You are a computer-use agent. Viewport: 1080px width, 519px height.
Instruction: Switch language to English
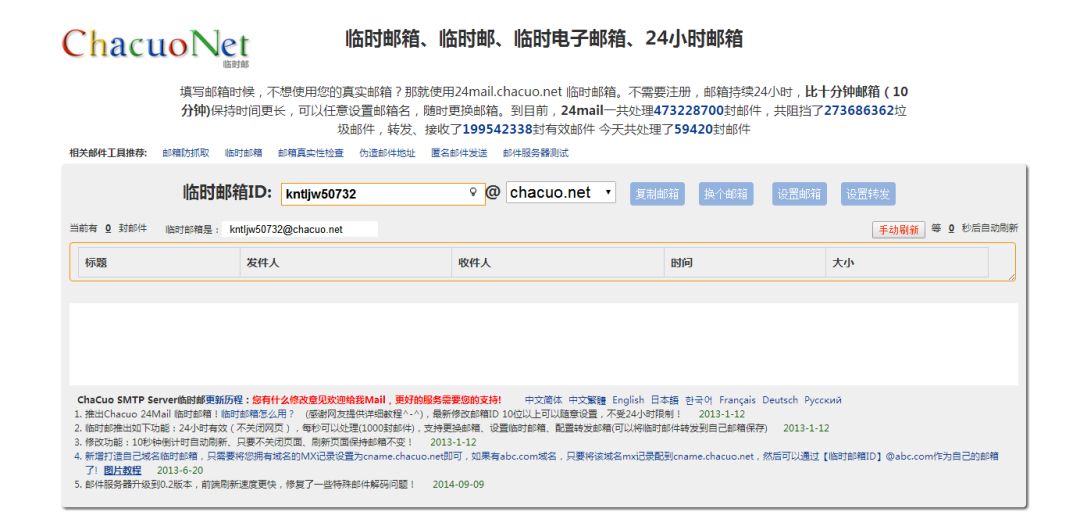628,400
